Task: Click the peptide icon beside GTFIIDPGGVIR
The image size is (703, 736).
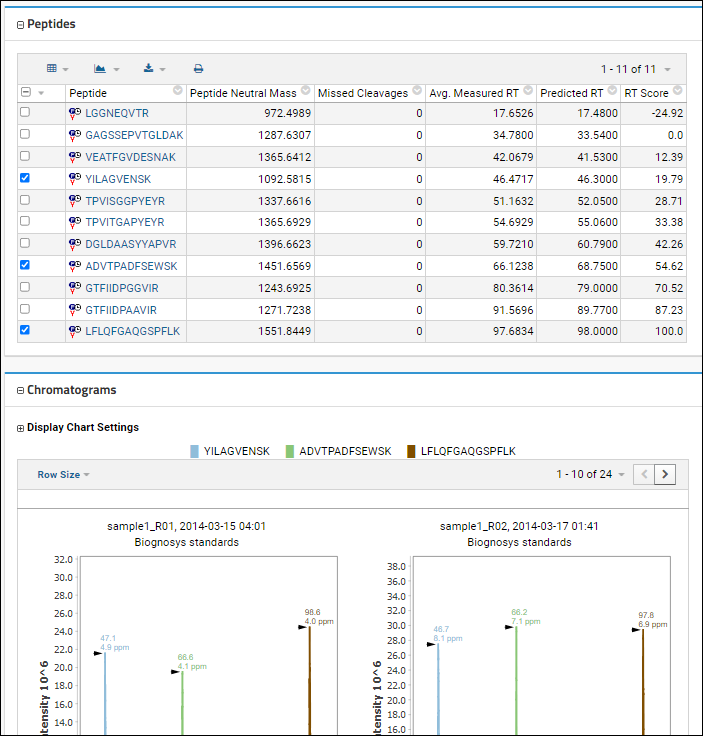Action: tap(75, 288)
